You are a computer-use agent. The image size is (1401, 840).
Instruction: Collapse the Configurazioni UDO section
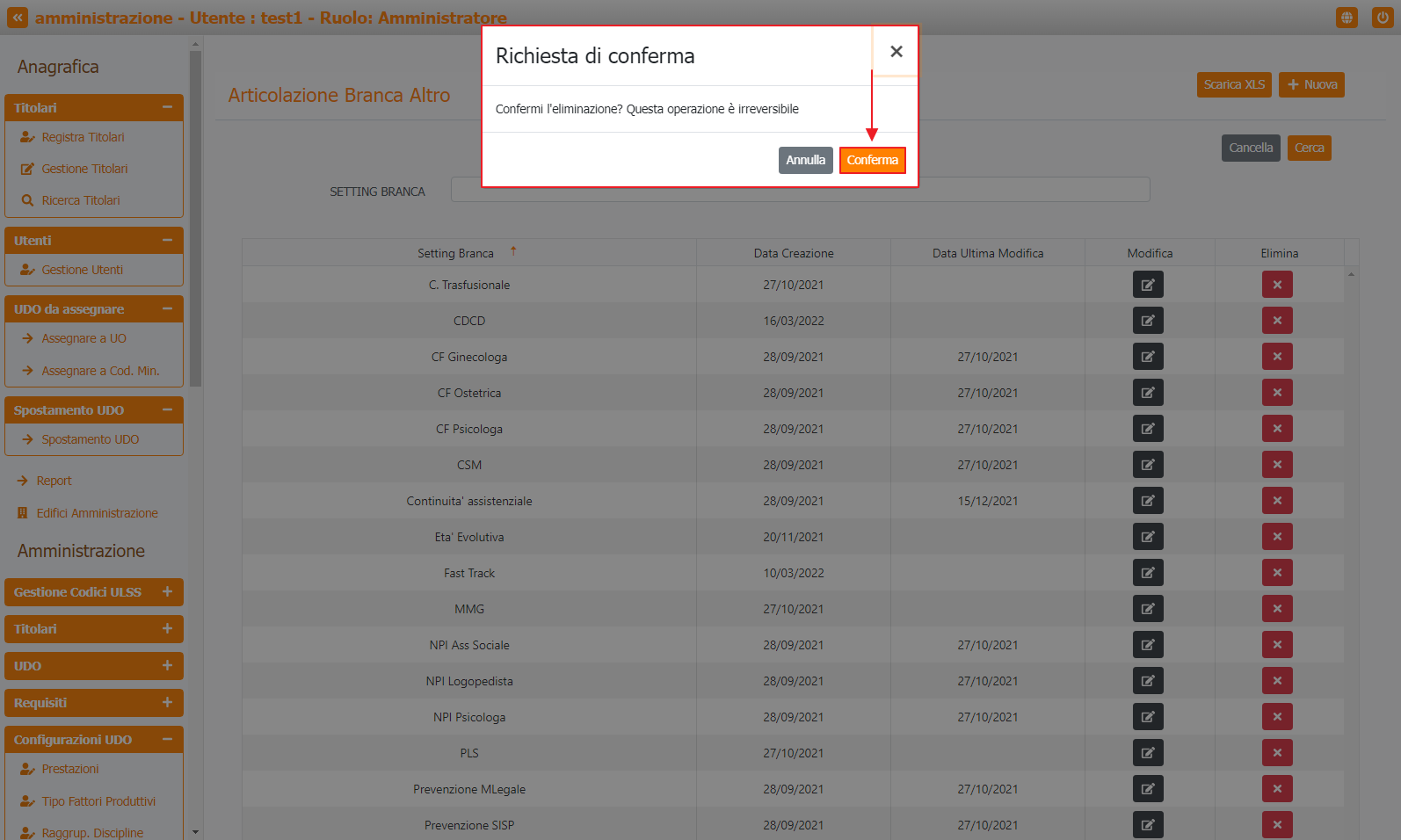click(167, 740)
